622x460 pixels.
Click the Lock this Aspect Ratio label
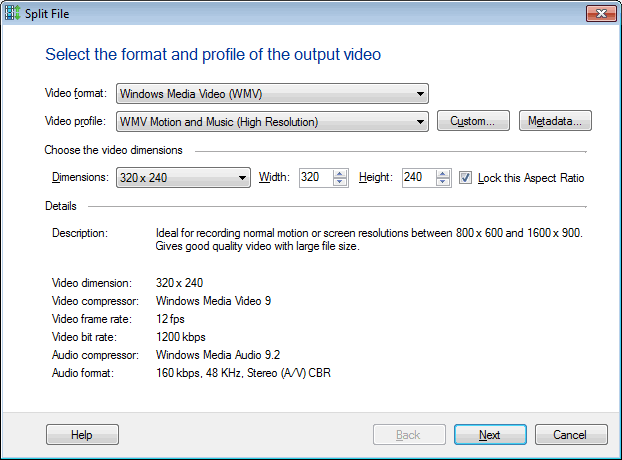pos(531,178)
